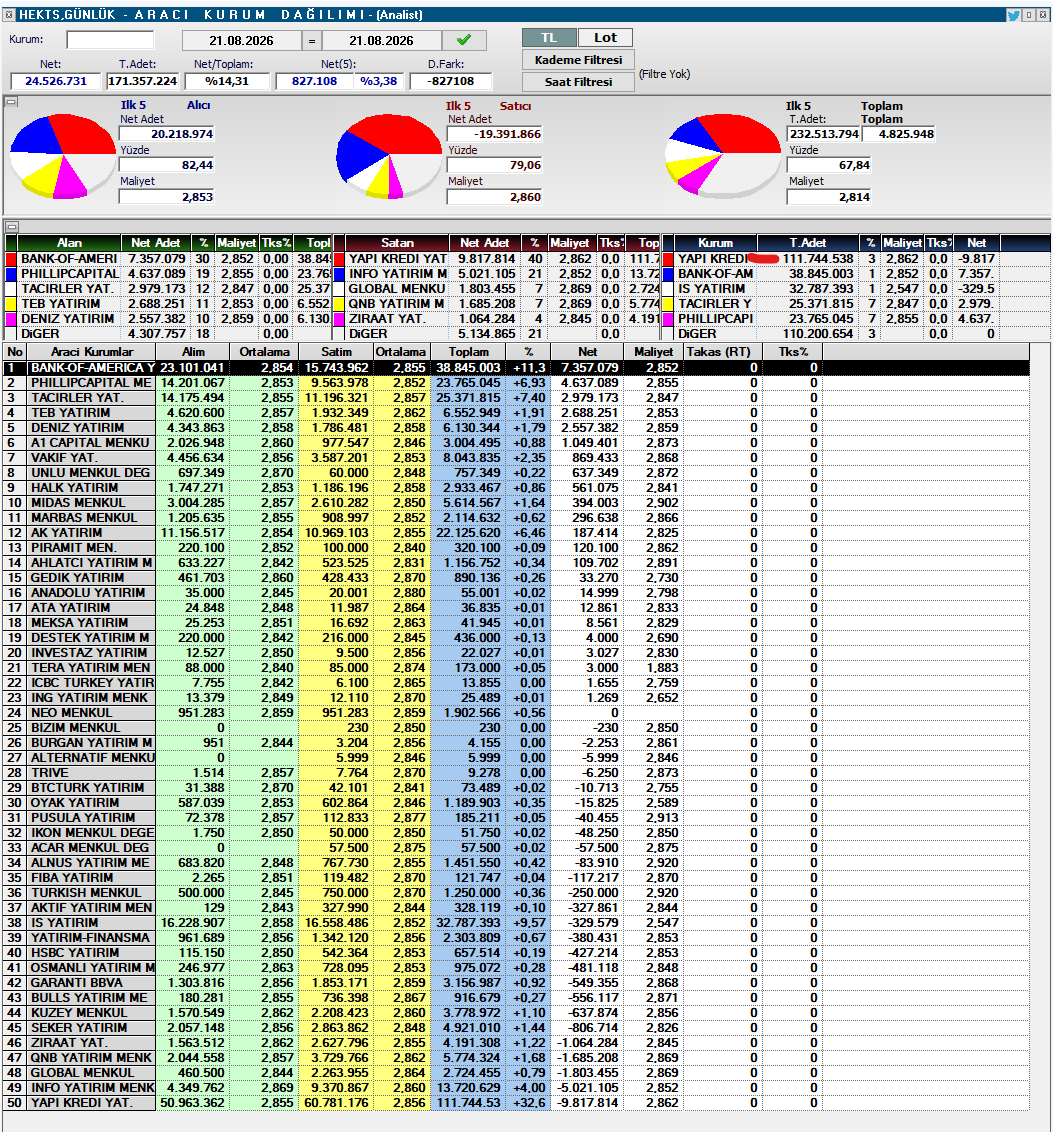Select KUZEY MENKUL row
The width and height of the screenshot is (1053, 1132).
(516, 1013)
